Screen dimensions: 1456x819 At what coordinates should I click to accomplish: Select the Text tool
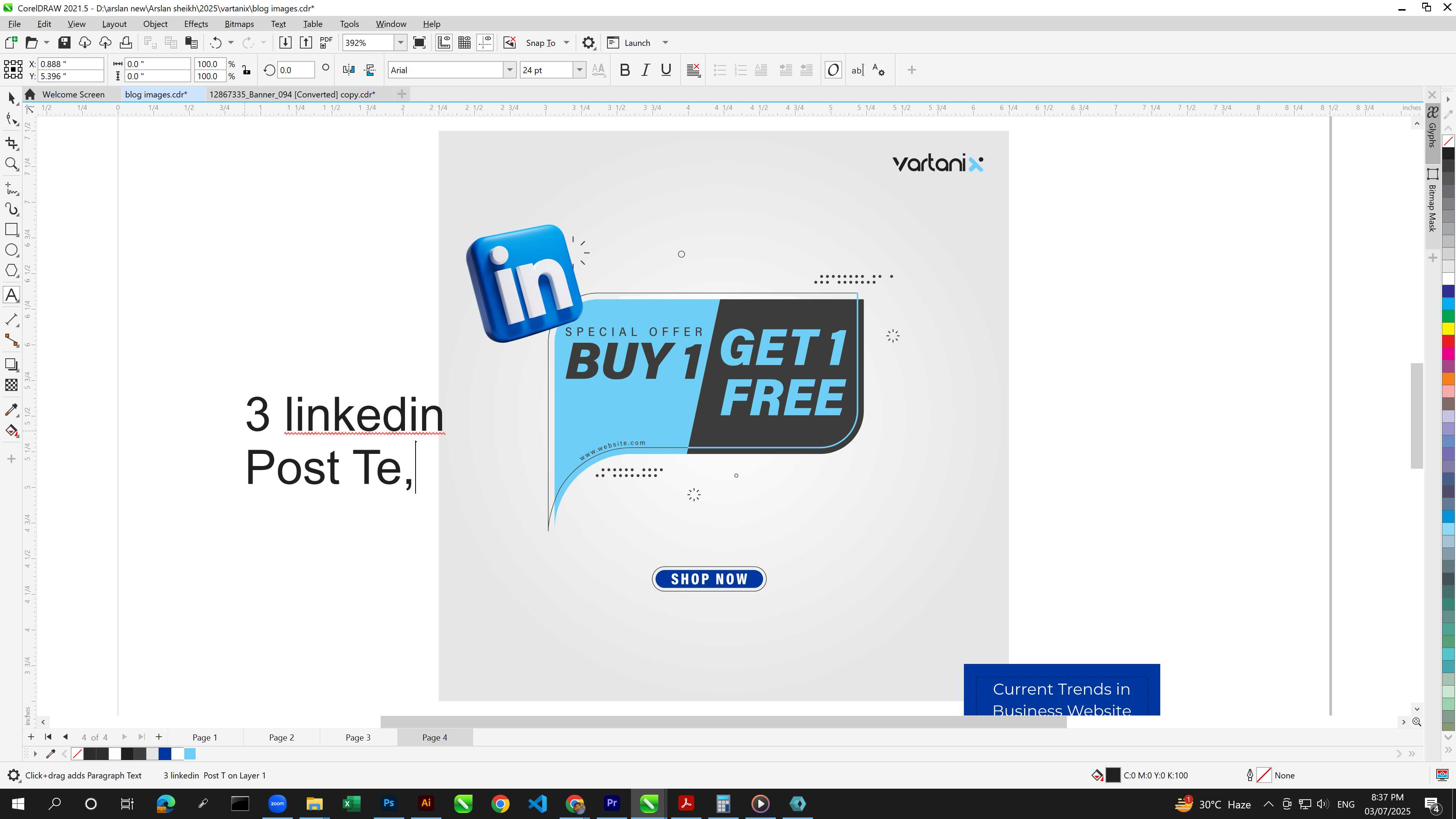pyautogui.click(x=12, y=295)
